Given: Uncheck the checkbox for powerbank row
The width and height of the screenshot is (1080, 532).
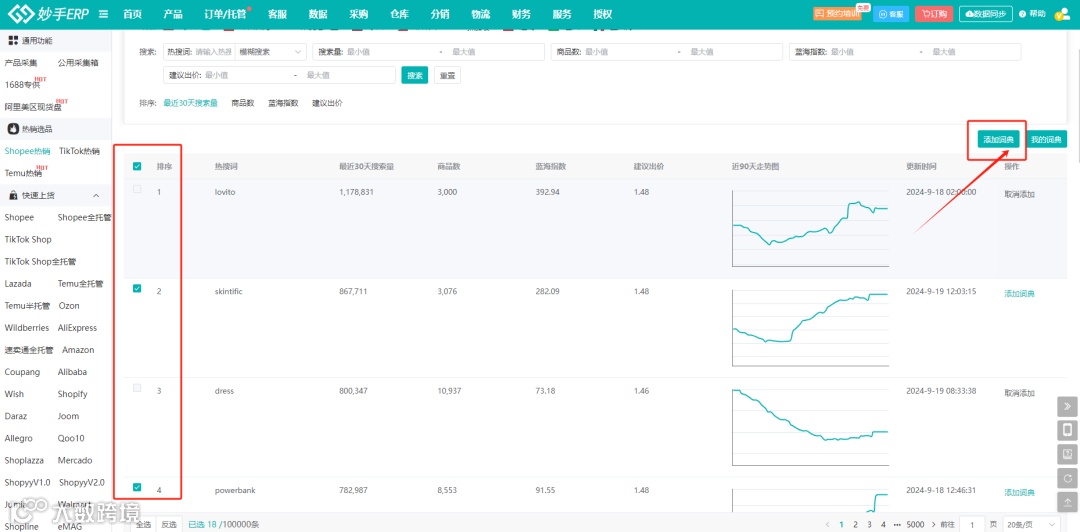Looking at the screenshot, I should [137, 487].
